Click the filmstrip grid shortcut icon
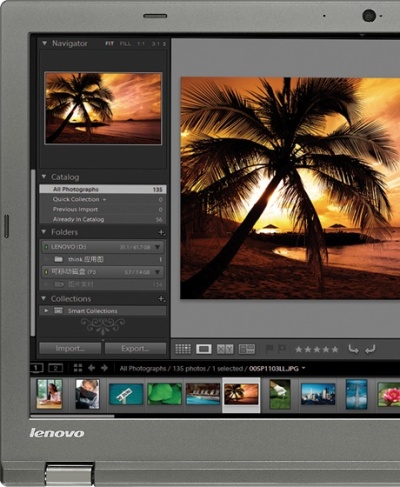400x487 pixels. (x=78, y=368)
